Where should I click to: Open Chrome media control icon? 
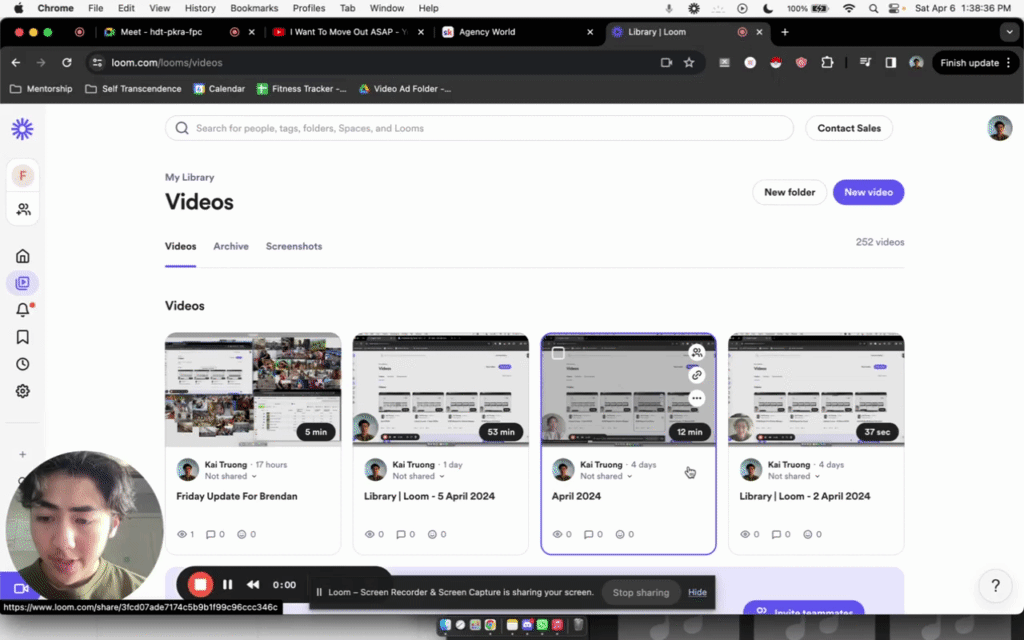click(x=865, y=63)
